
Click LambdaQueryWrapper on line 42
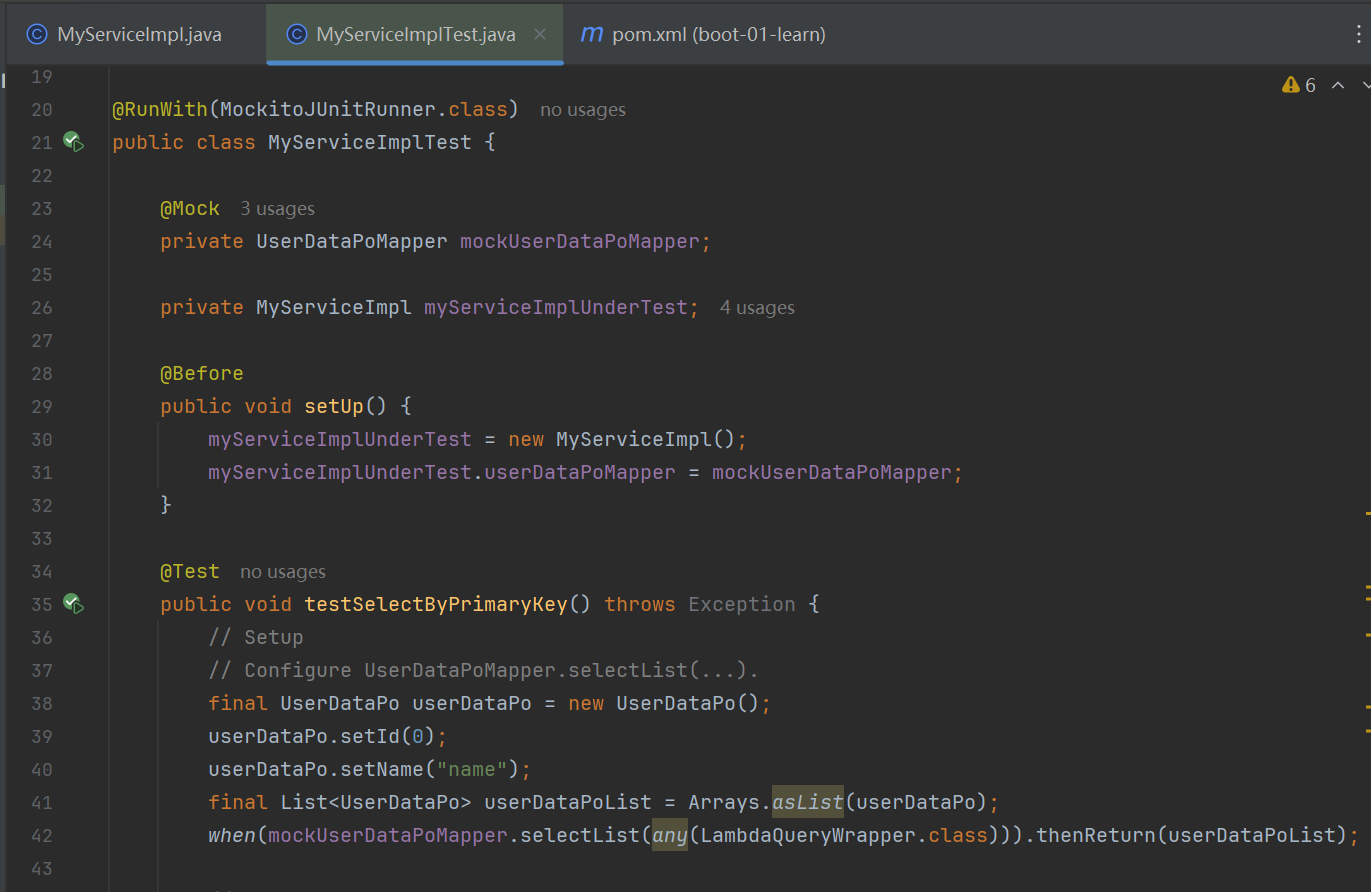(x=807, y=835)
